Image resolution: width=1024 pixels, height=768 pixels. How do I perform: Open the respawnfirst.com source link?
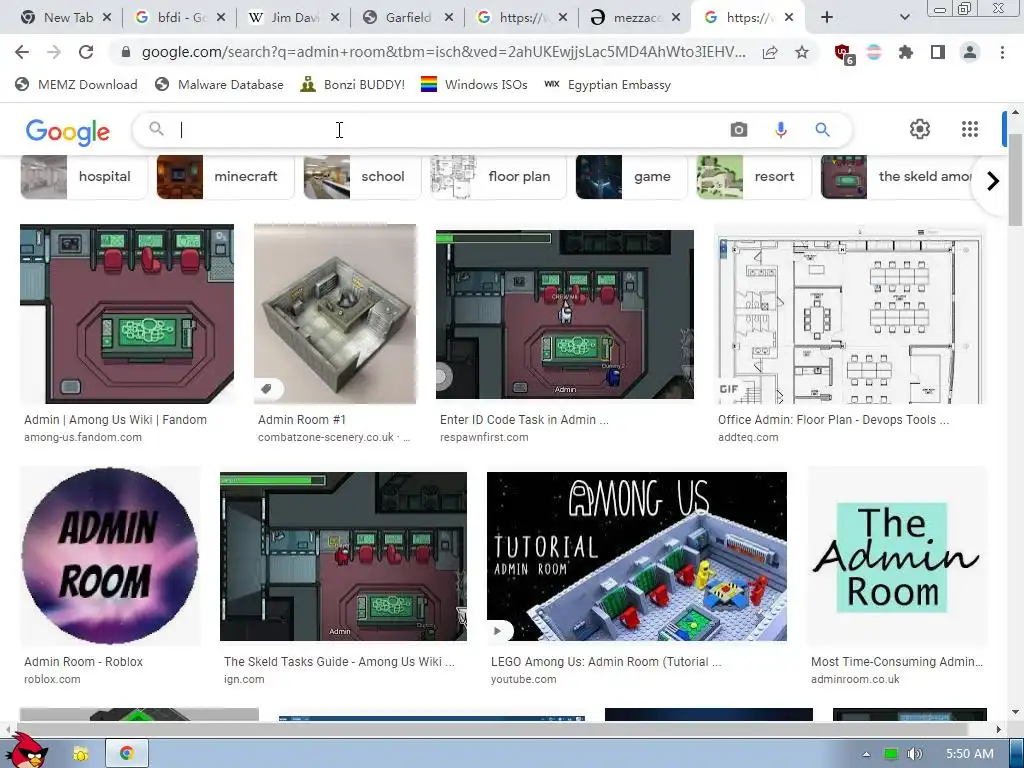pyautogui.click(x=484, y=438)
